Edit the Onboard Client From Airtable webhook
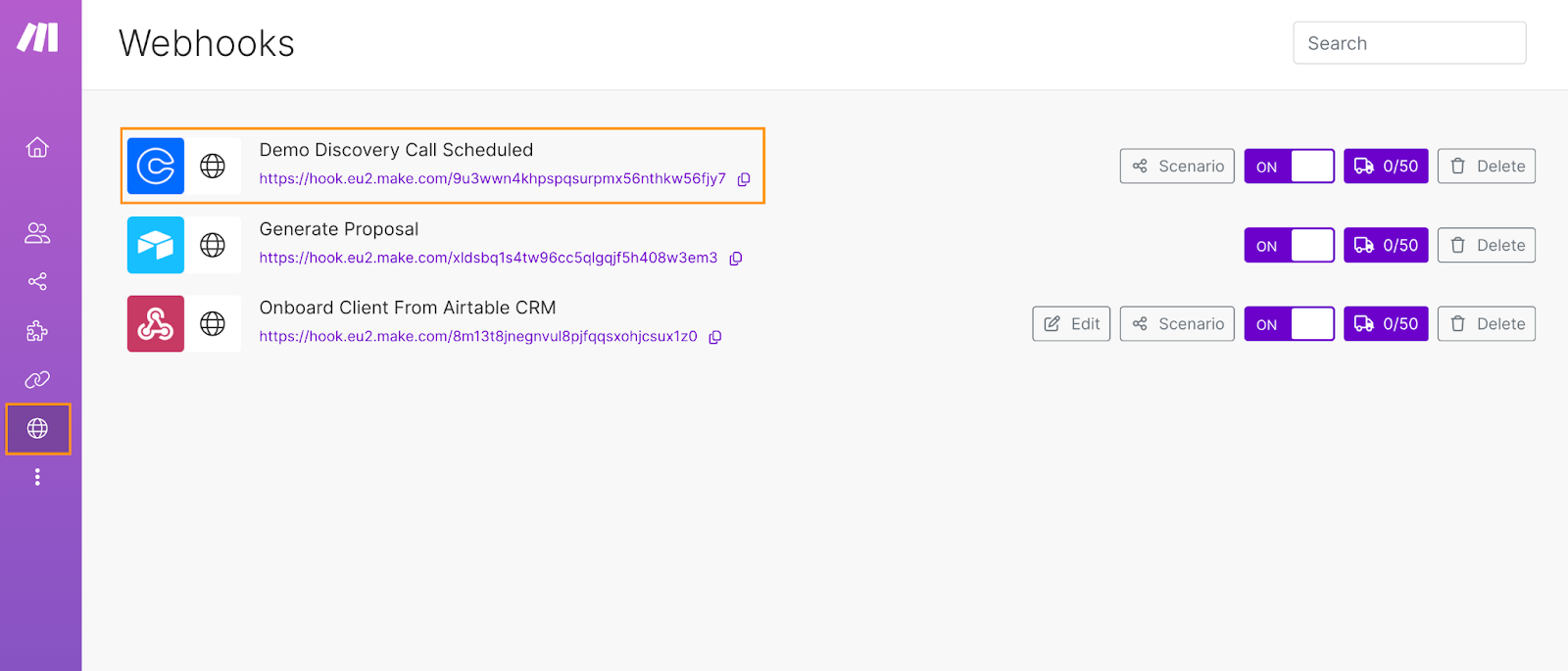Screen dimensions: 1568x671 [1071, 323]
